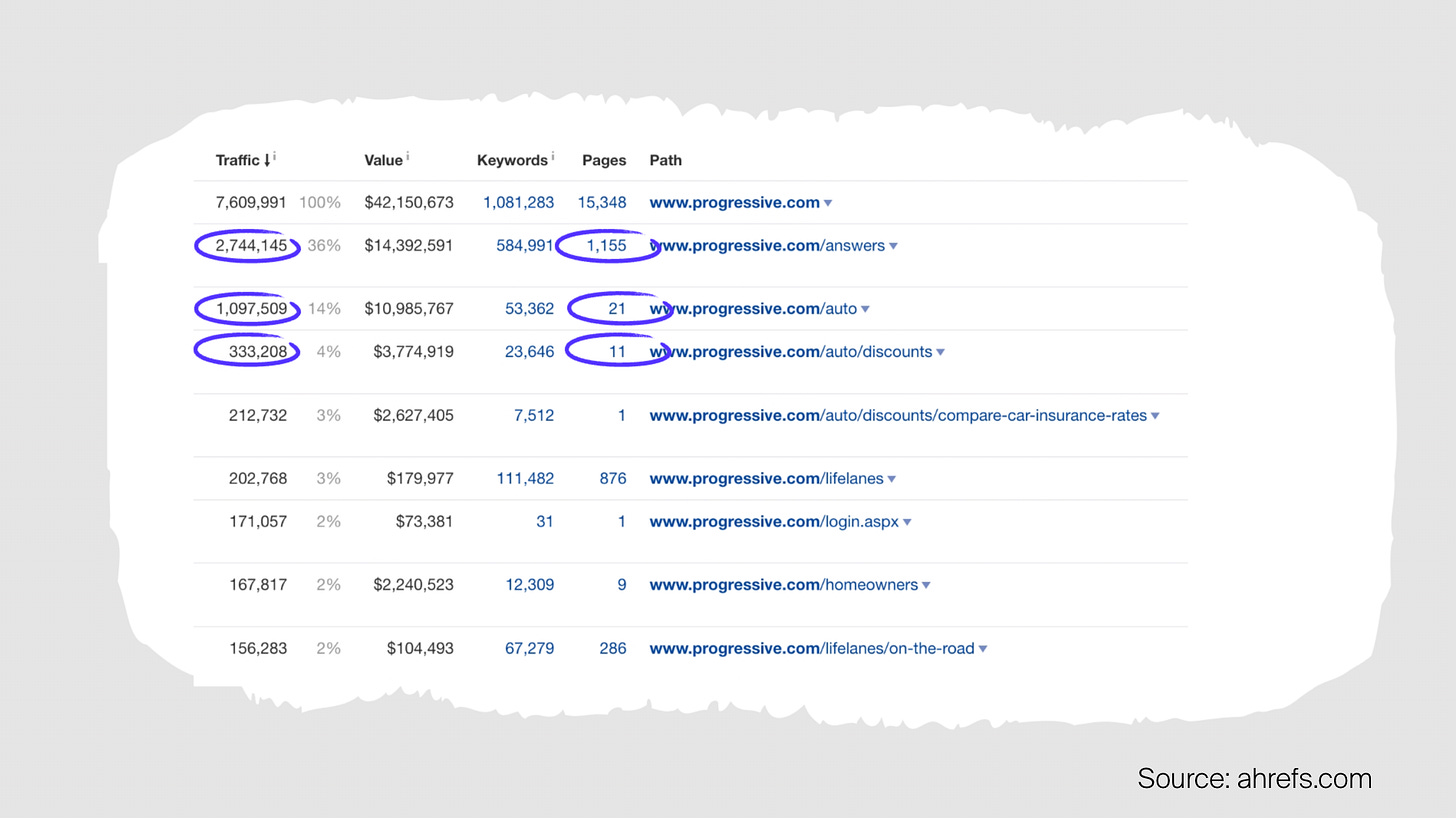
Task: Select the 2,744,145 traffic value
Action: pos(251,245)
